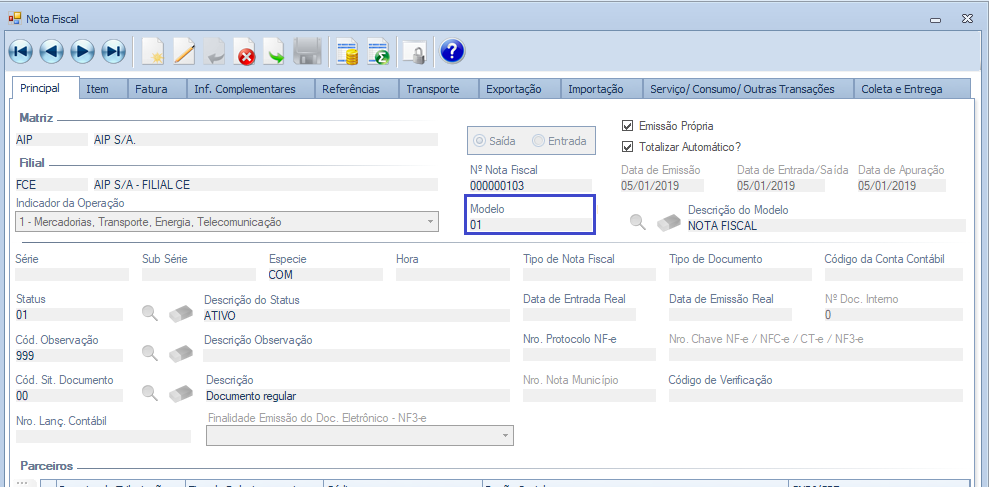Click magnifier search next to Modelo
989x487 pixels.
(x=637, y=222)
